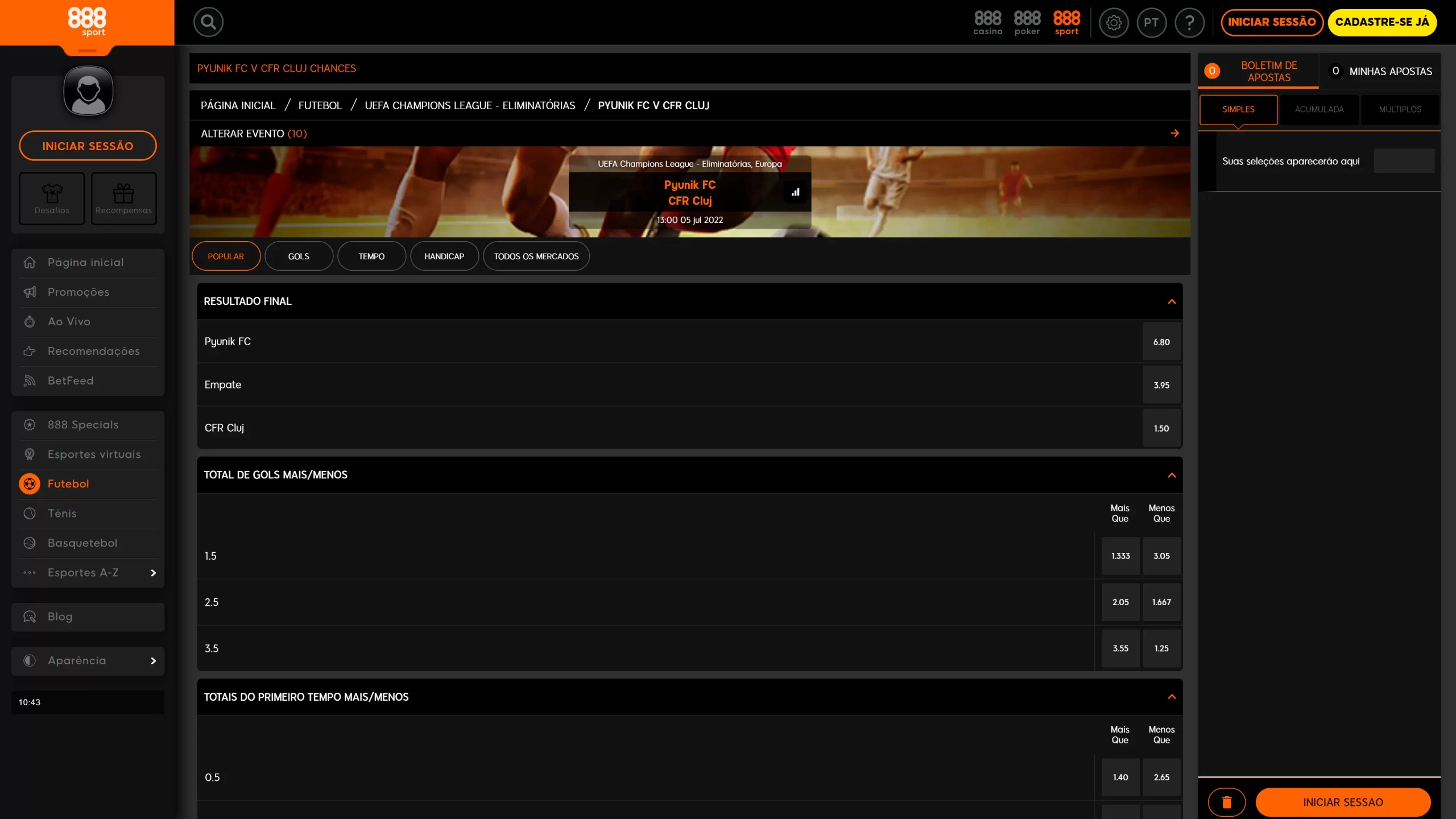The width and height of the screenshot is (1456, 819).
Task: Select Menos Que 1.5 odds 3.05
Action: tap(1161, 556)
